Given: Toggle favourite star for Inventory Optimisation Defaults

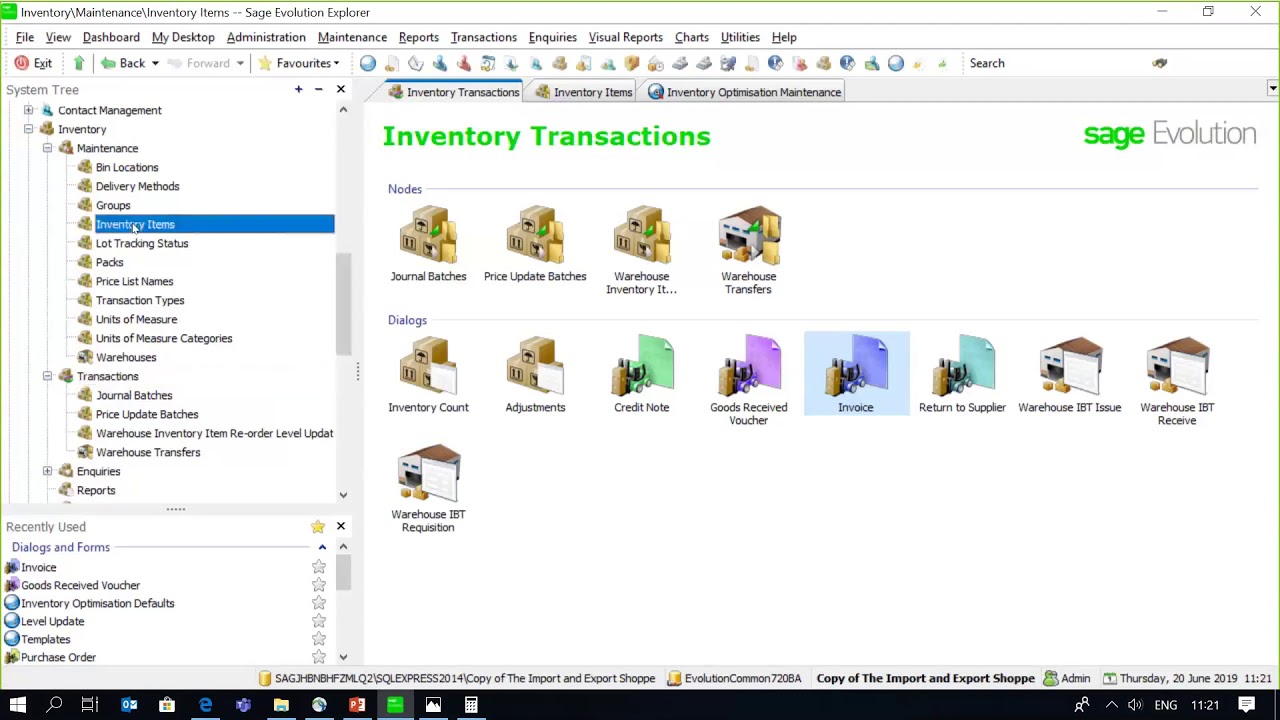Looking at the screenshot, I should (318, 603).
